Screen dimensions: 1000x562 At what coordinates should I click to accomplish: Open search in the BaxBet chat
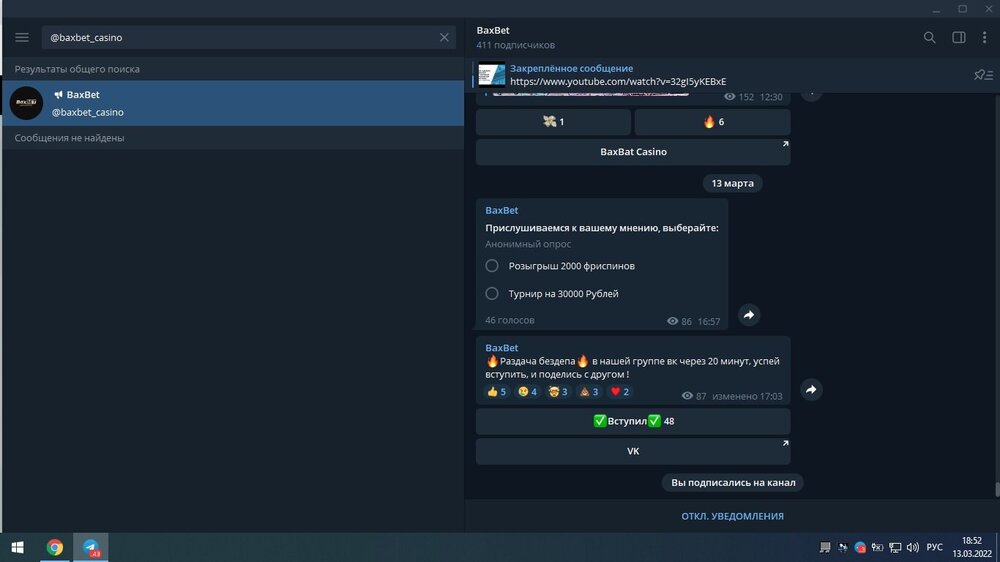(x=929, y=38)
